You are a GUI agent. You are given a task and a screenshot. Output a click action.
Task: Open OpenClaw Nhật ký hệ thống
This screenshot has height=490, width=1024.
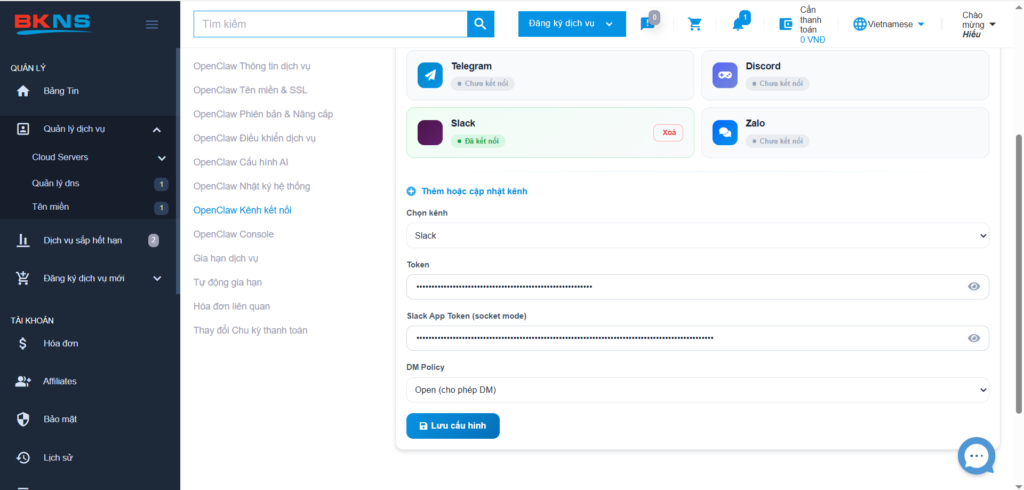(251, 186)
